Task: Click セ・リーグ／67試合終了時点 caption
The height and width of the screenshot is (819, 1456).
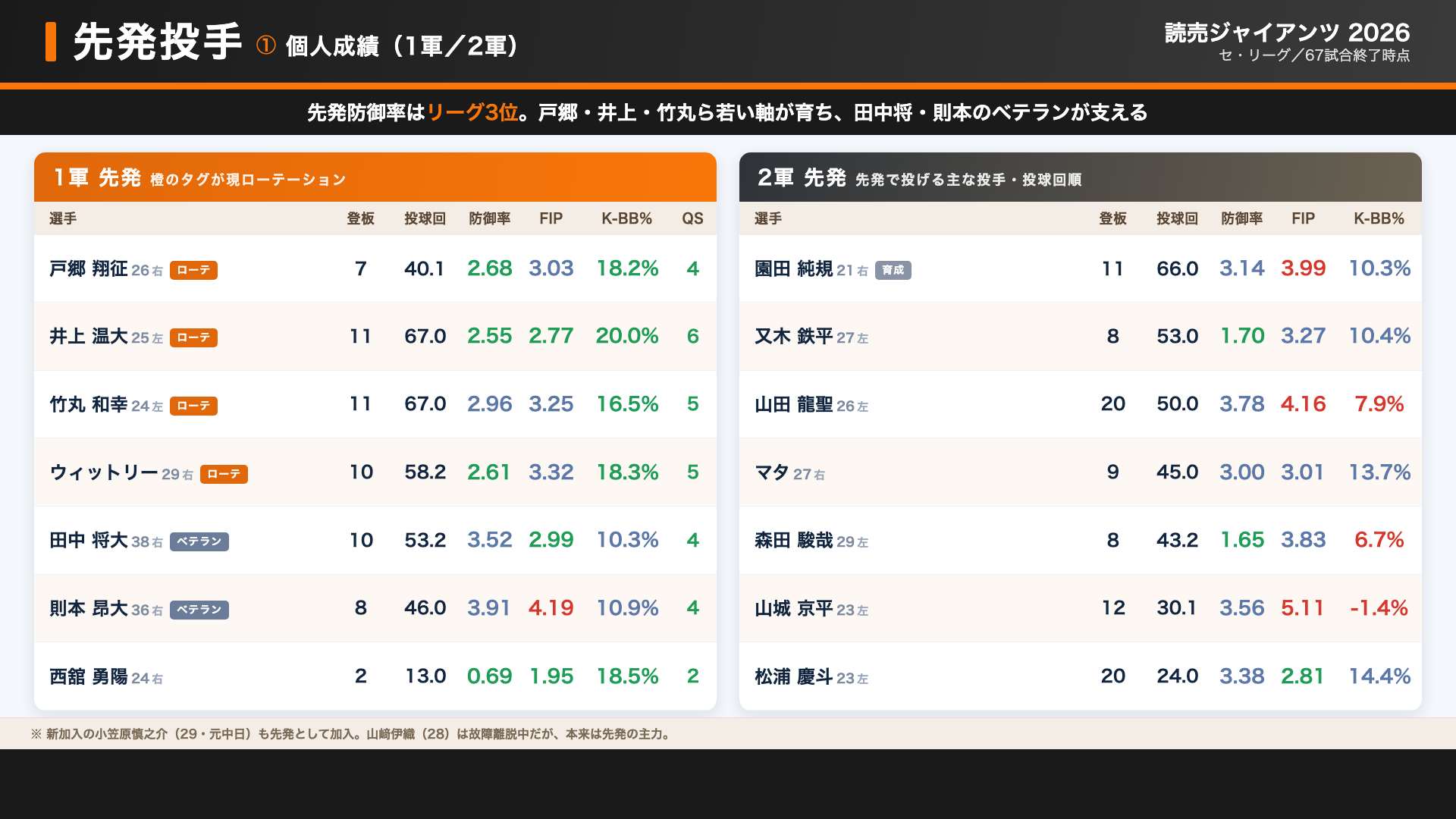Action: coord(1314,55)
